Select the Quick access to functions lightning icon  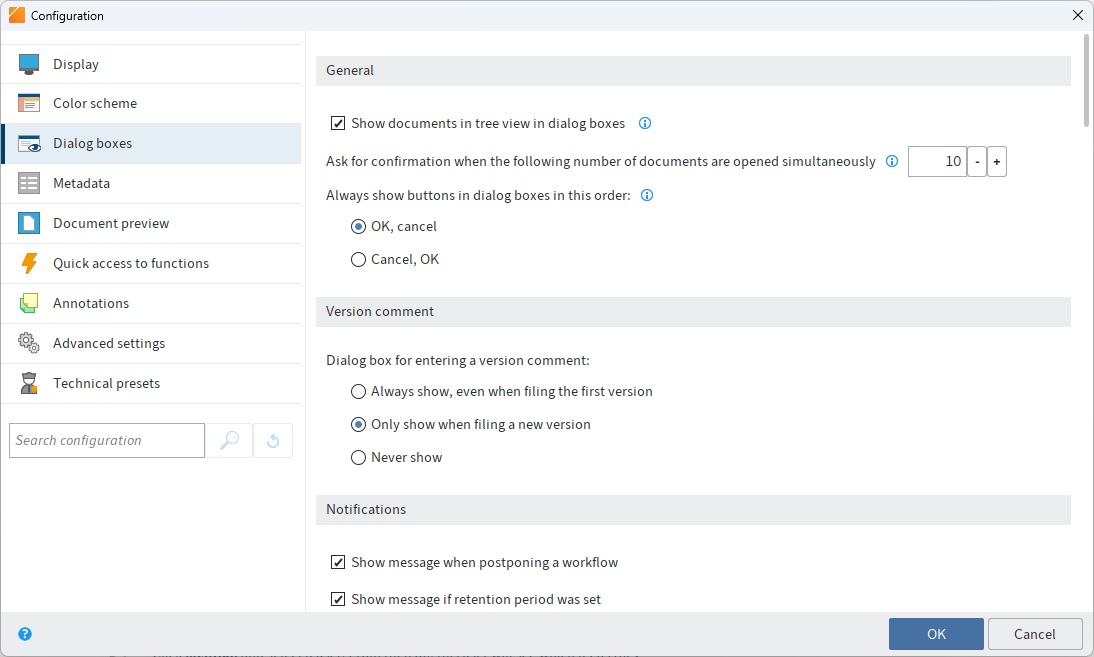(x=31, y=263)
